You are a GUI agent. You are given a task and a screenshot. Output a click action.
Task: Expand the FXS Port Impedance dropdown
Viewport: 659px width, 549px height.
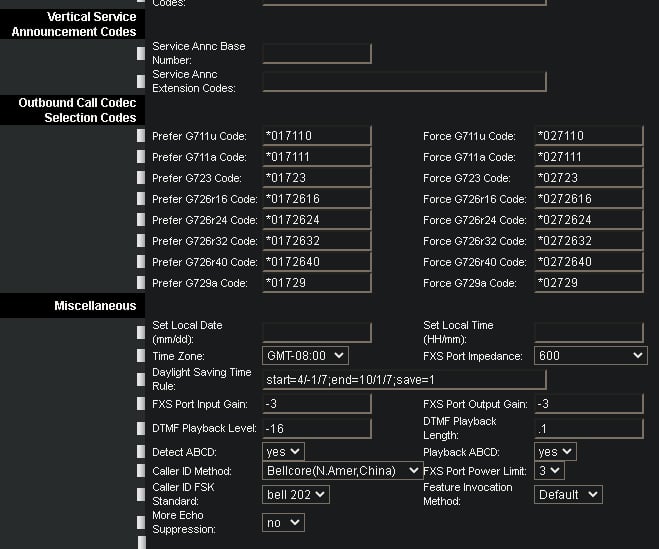(590, 355)
